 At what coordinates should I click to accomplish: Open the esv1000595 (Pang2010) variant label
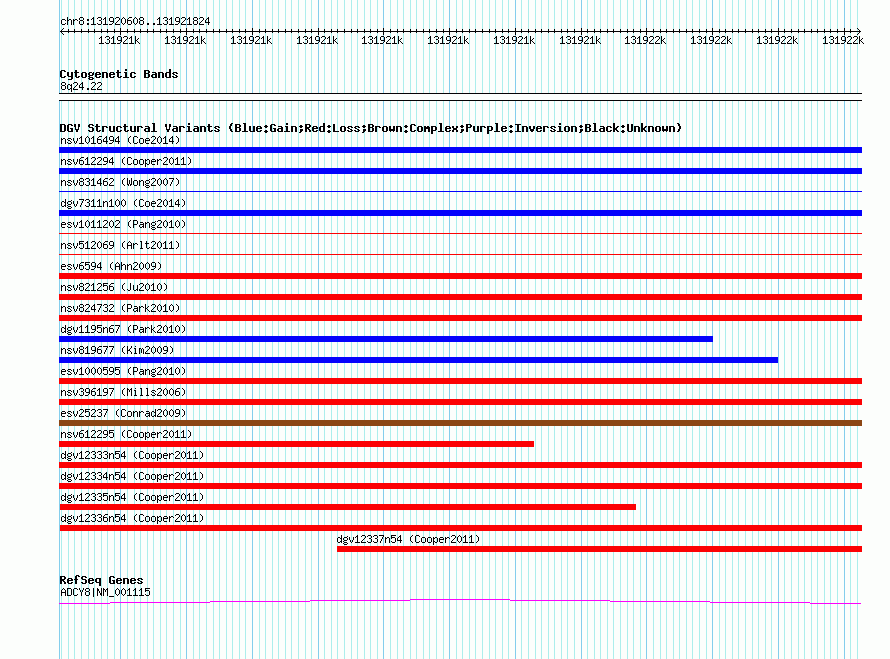coord(123,371)
